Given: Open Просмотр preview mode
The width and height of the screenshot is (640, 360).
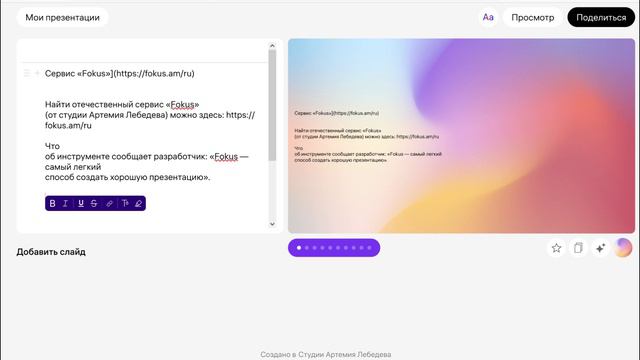Looking at the screenshot, I should click(533, 18).
